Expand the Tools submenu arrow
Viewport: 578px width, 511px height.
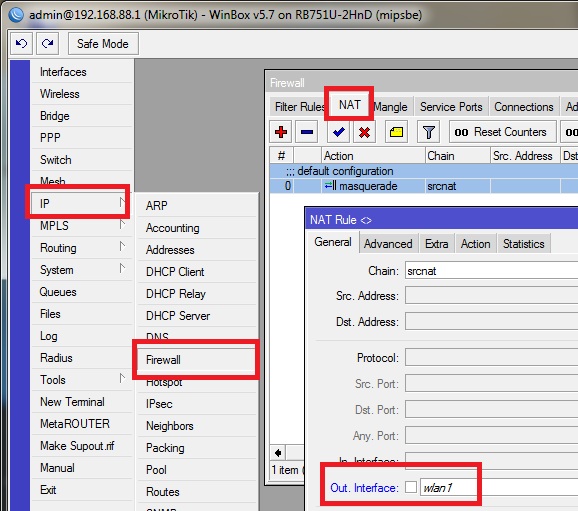click(x=122, y=379)
